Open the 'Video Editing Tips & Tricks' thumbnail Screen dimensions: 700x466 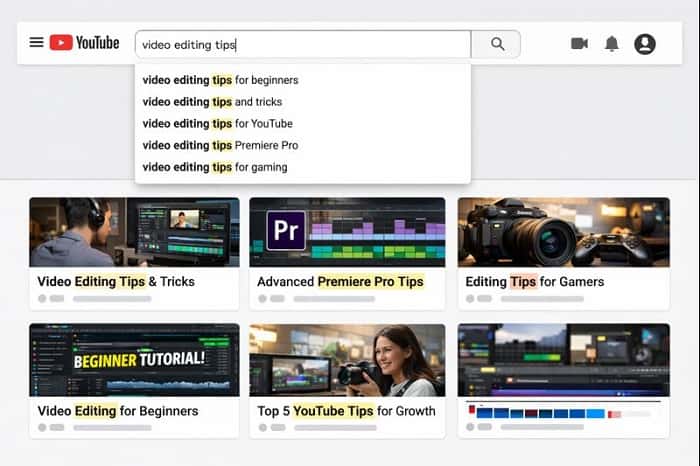coord(134,232)
